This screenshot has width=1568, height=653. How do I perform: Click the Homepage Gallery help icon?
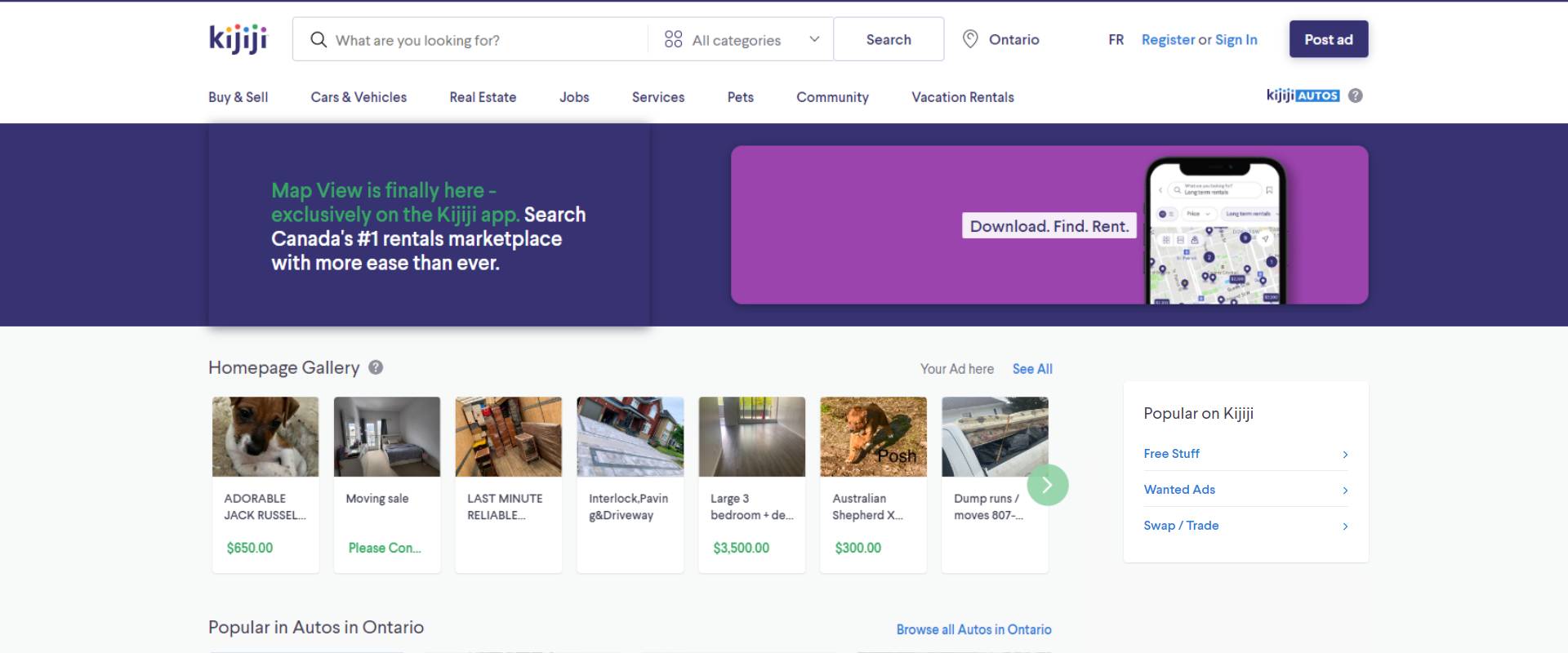coord(376,367)
